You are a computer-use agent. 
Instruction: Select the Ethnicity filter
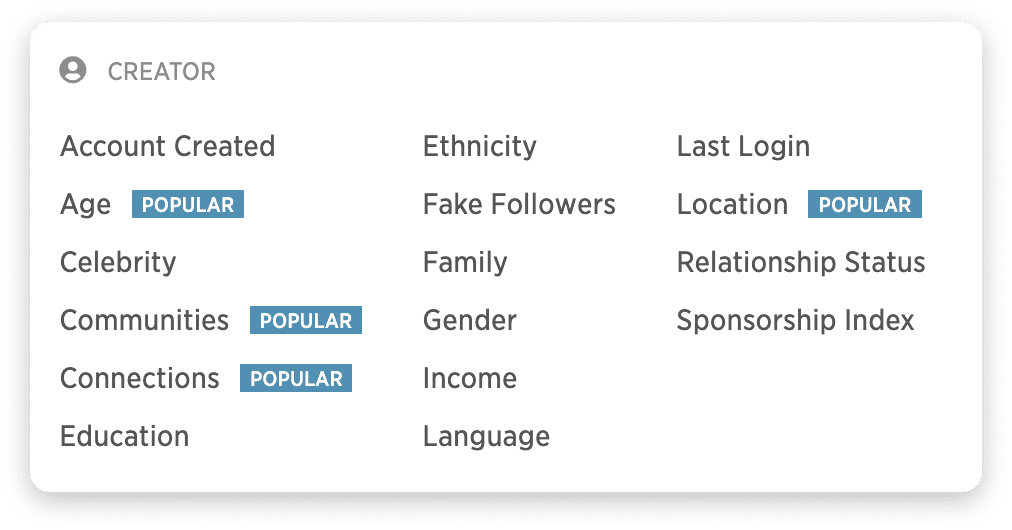pos(480,147)
